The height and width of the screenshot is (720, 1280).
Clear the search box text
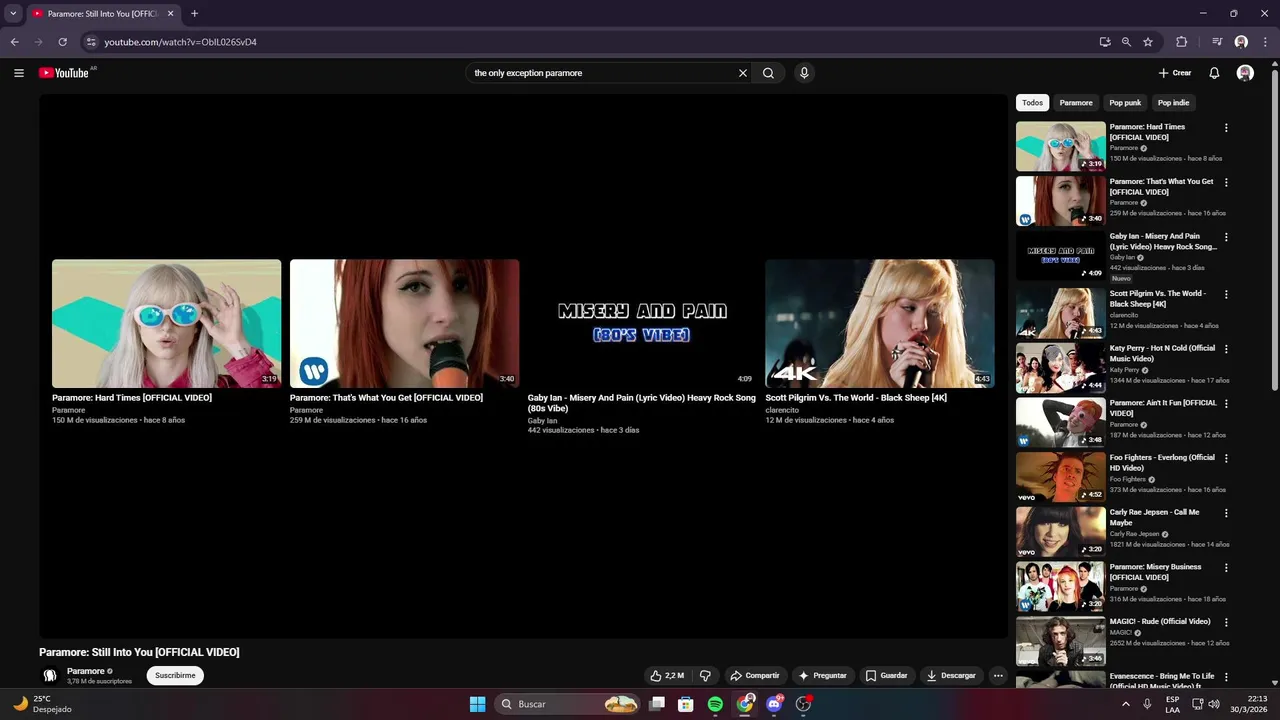click(743, 73)
